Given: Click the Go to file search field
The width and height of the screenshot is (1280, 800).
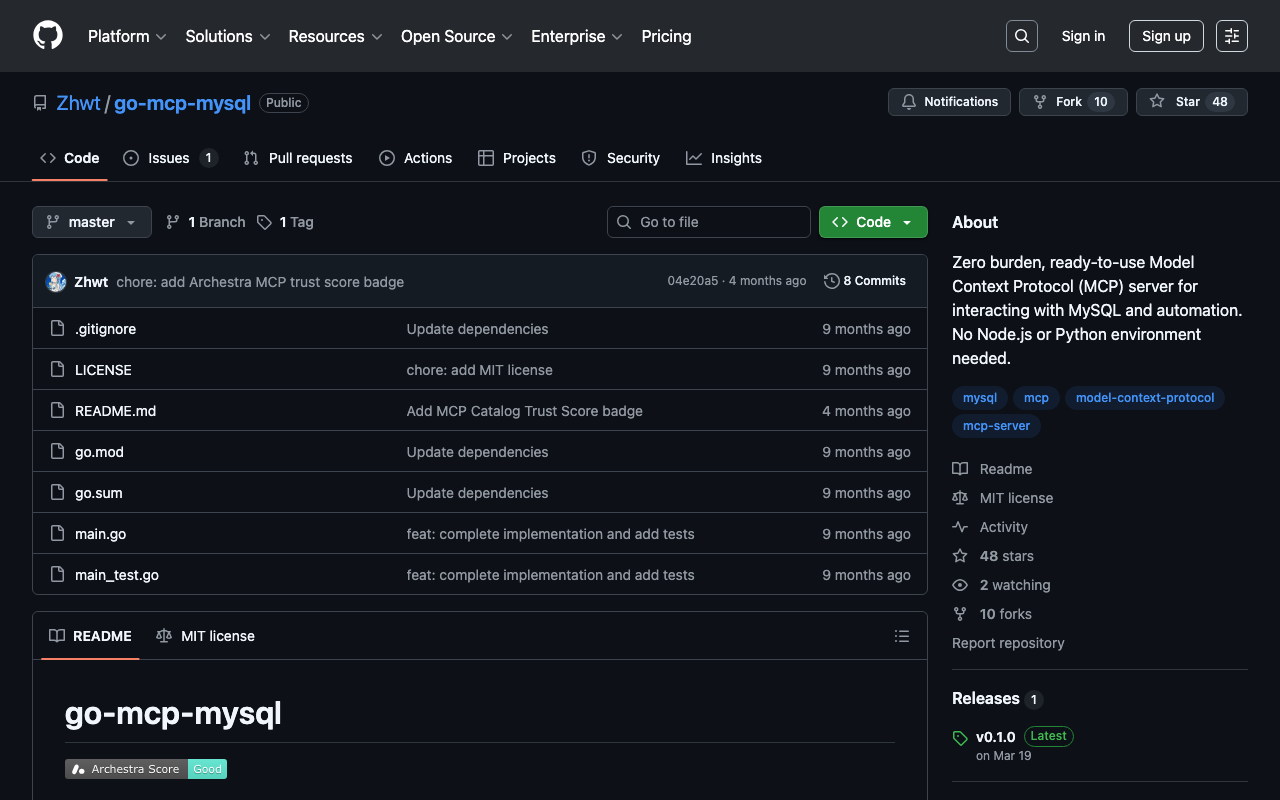Looking at the screenshot, I should click(709, 222).
